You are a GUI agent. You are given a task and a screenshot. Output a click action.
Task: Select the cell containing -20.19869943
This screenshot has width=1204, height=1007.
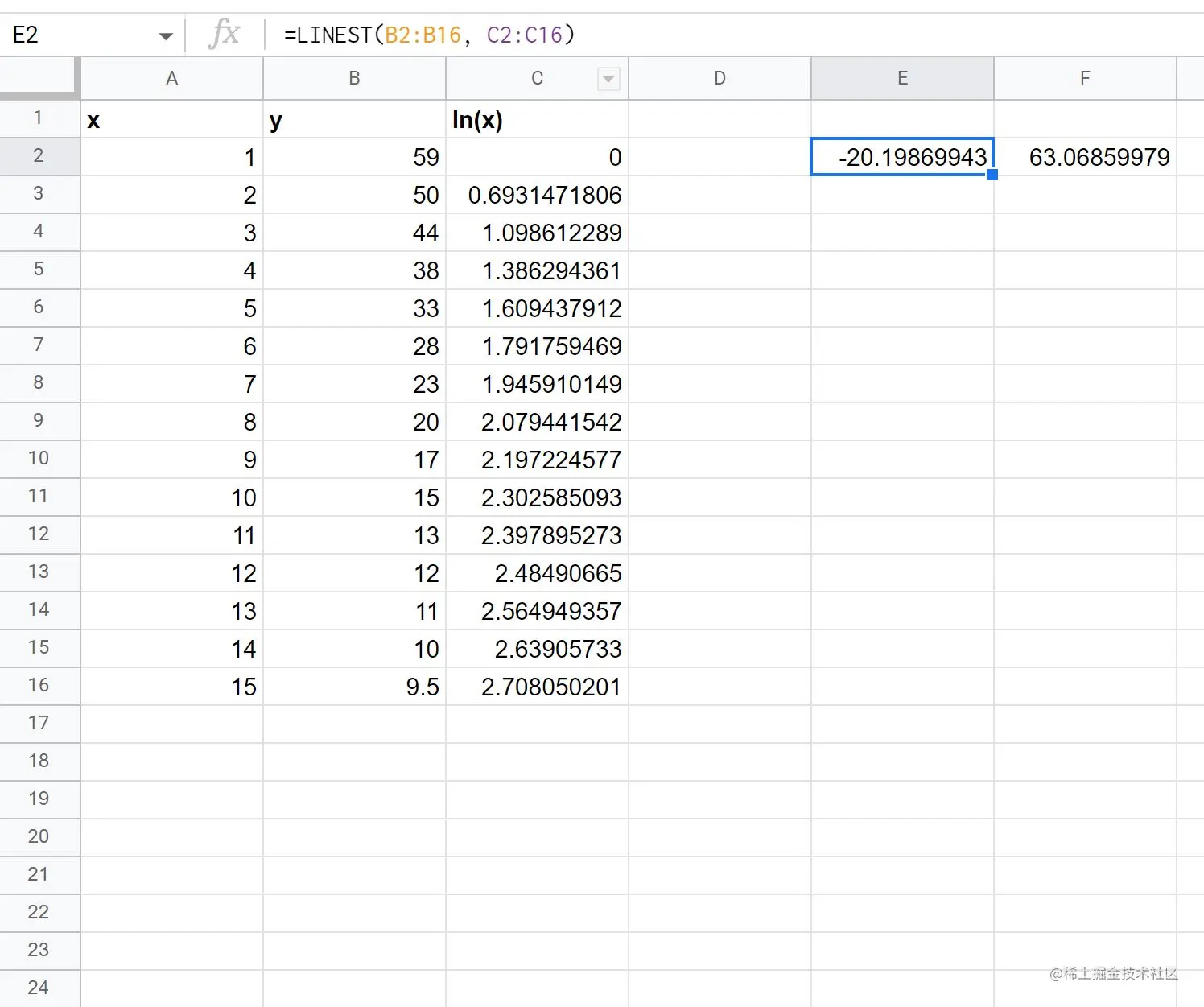point(901,157)
